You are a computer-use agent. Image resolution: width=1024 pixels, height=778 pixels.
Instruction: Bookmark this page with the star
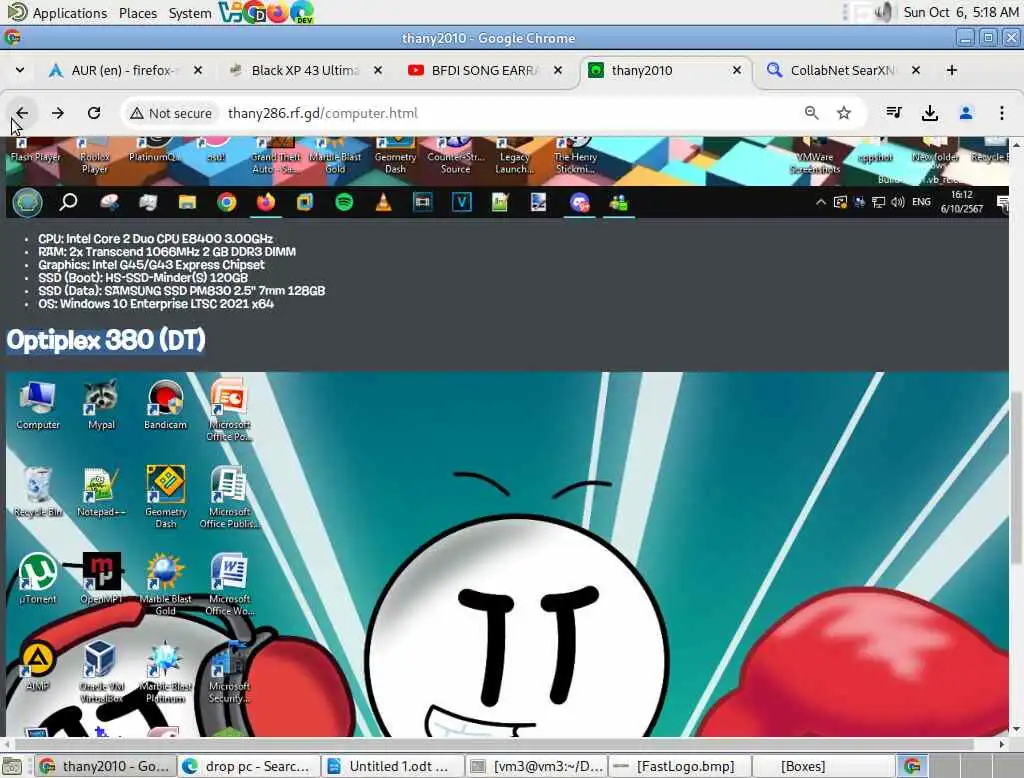coord(844,113)
